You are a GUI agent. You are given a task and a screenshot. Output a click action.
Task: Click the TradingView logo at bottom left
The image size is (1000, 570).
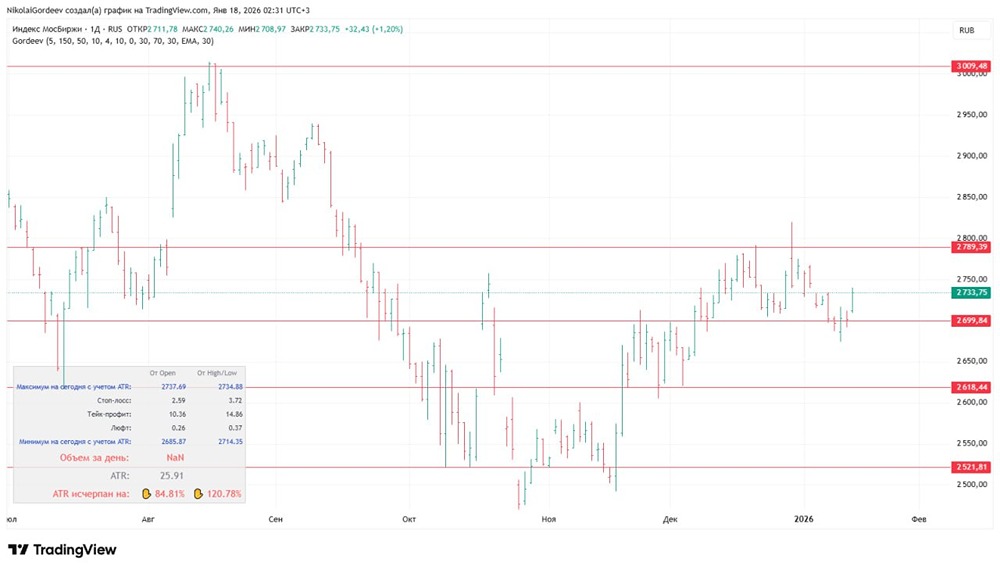62,549
